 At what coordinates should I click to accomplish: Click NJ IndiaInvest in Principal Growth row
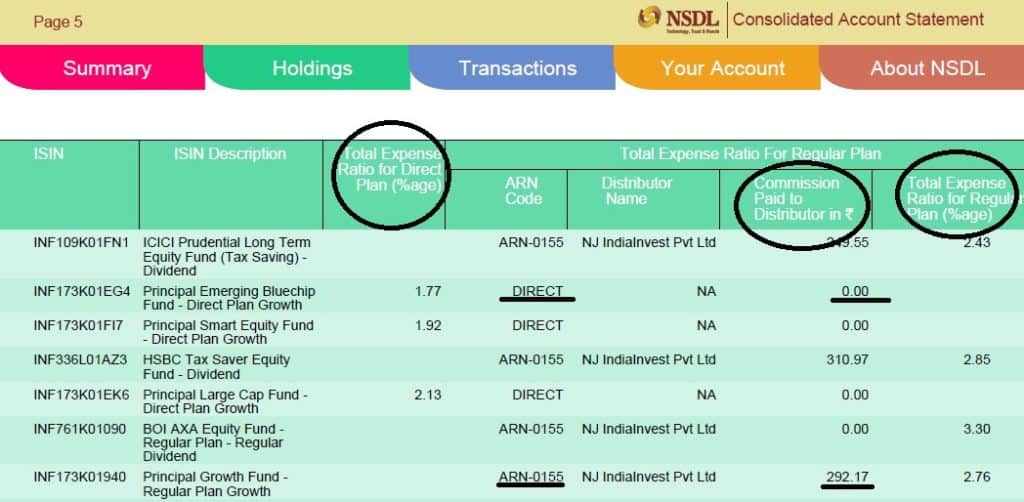[x=648, y=477]
